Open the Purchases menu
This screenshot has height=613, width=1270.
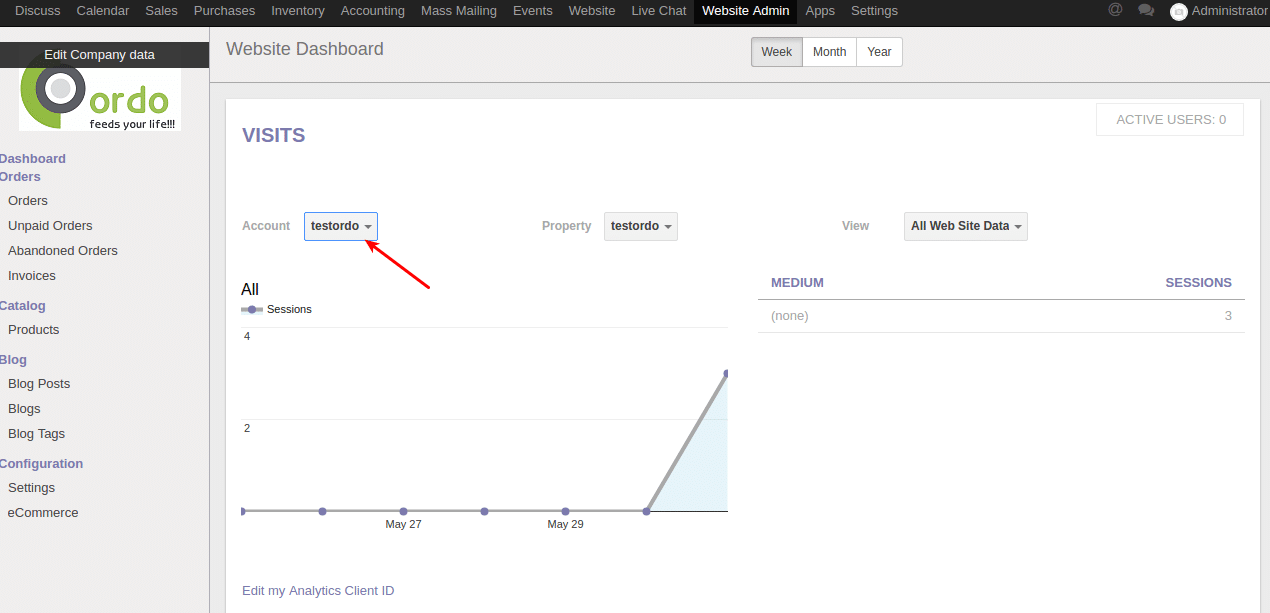tap(224, 11)
